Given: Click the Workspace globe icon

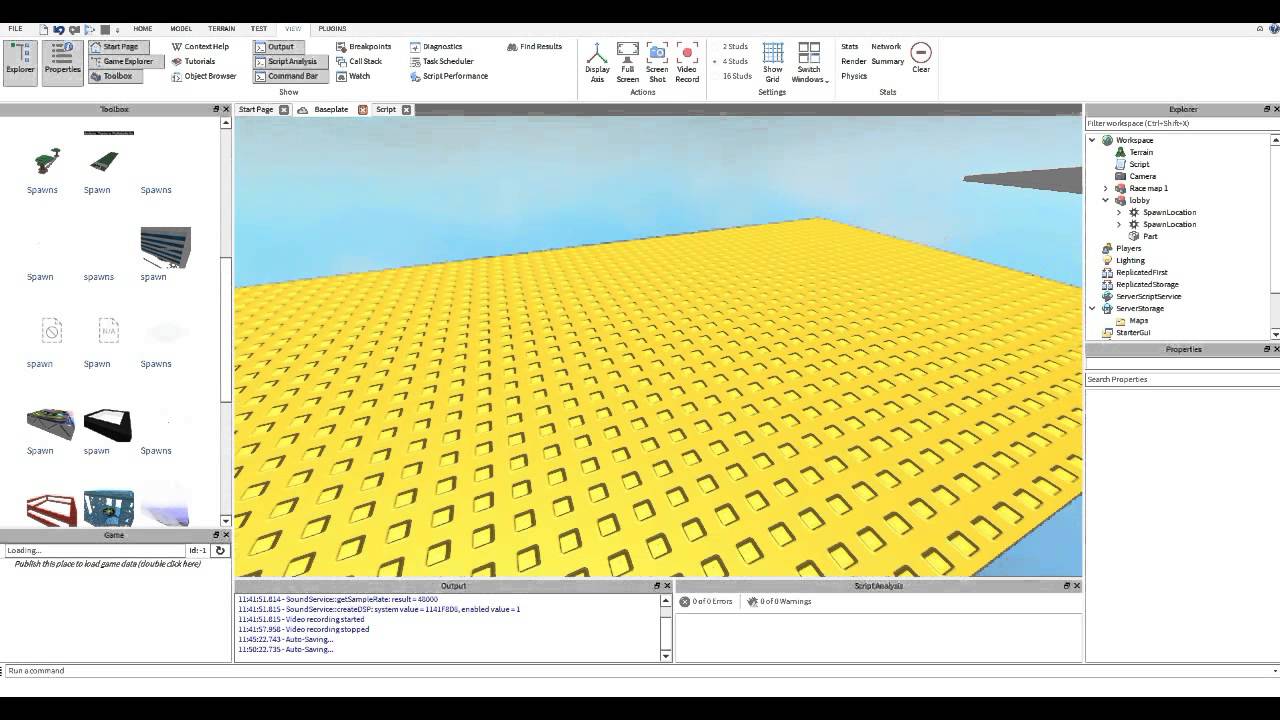Looking at the screenshot, I should point(1107,140).
